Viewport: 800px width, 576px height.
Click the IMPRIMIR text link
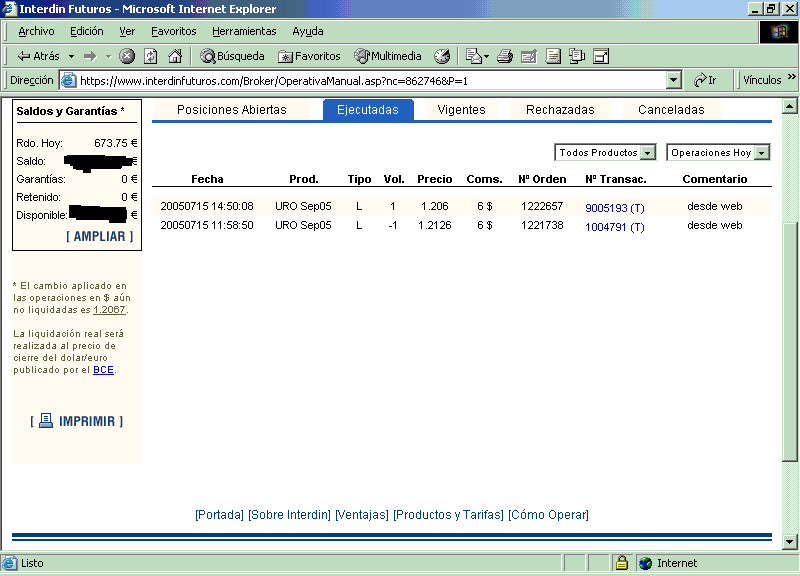pos(87,421)
